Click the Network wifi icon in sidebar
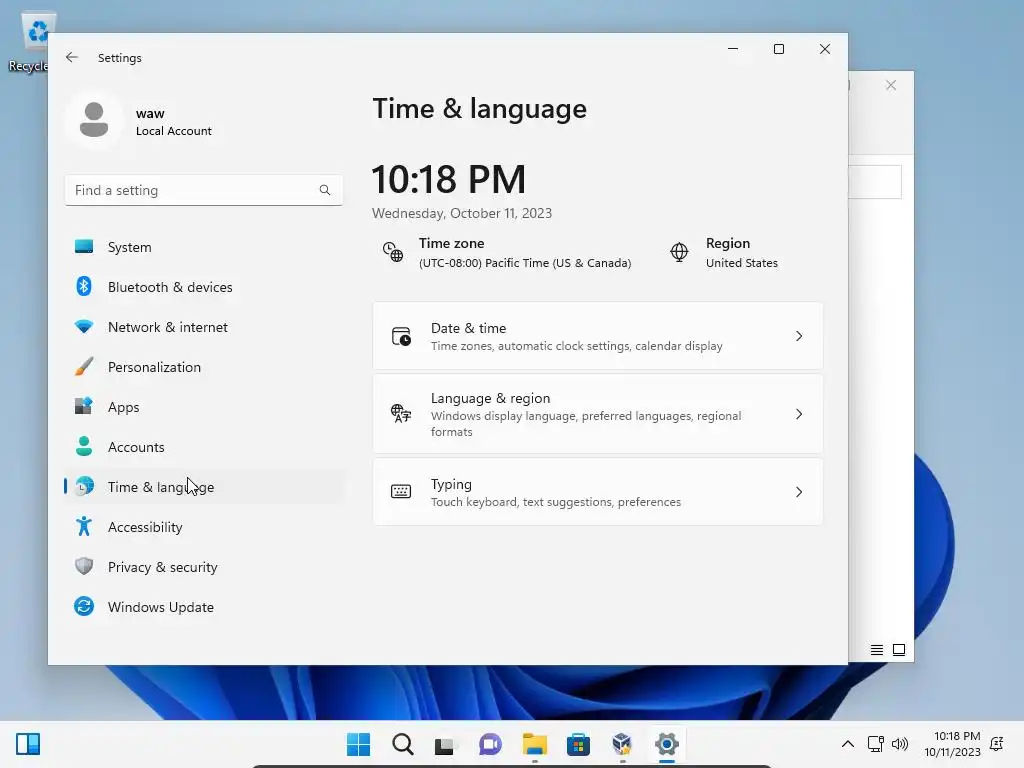The width and height of the screenshot is (1024, 768). [x=84, y=327]
